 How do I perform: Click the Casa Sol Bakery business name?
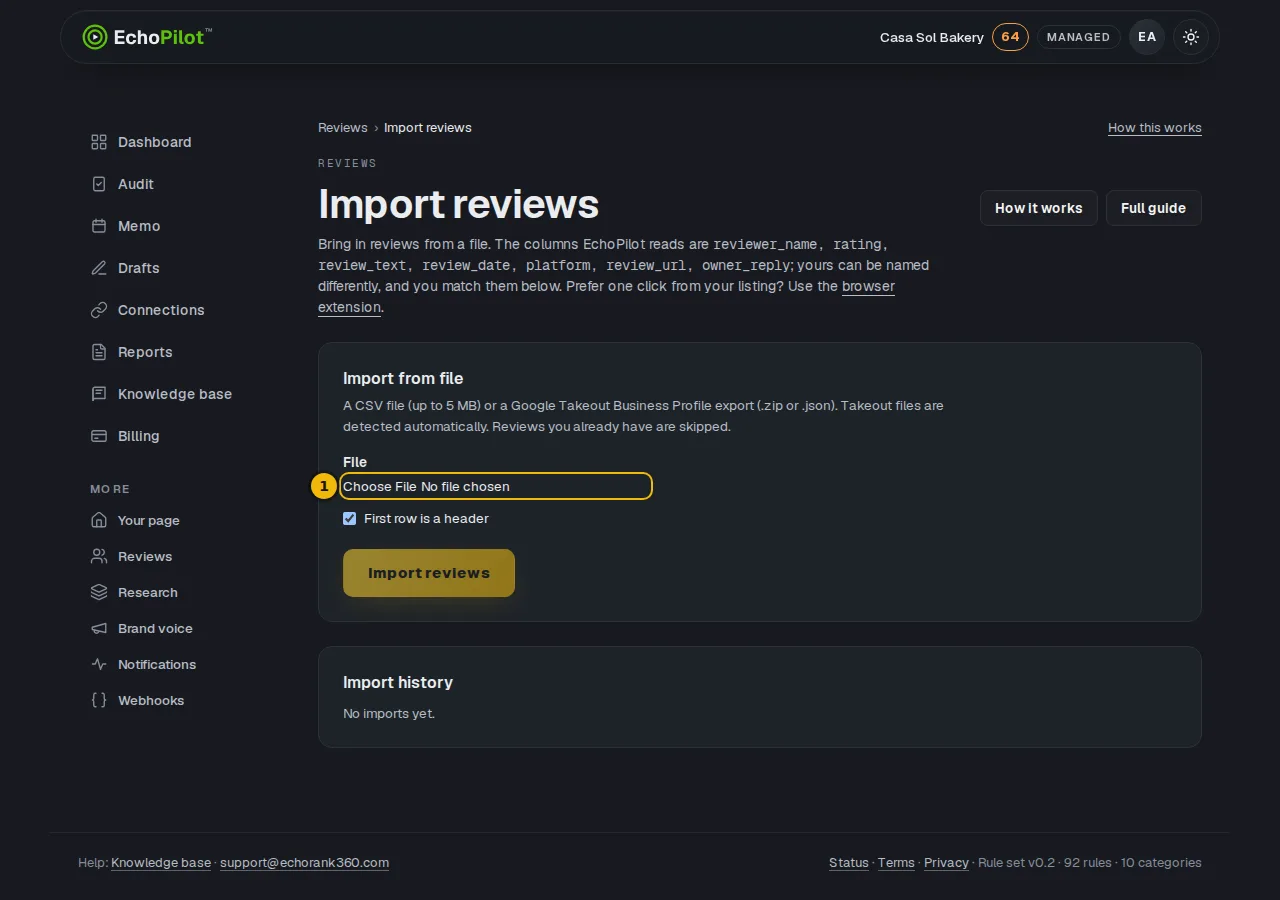pos(932,37)
